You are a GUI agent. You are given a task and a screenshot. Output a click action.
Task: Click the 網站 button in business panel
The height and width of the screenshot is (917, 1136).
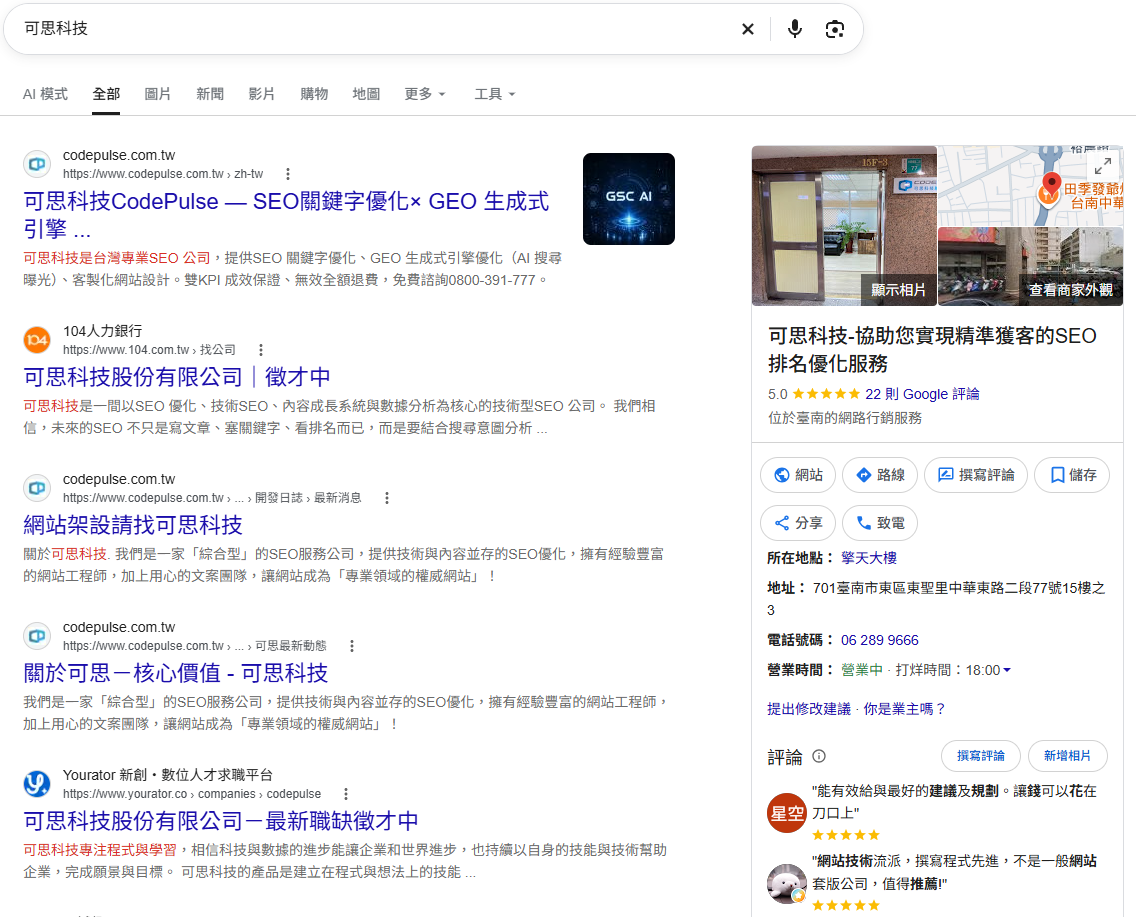coord(798,475)
